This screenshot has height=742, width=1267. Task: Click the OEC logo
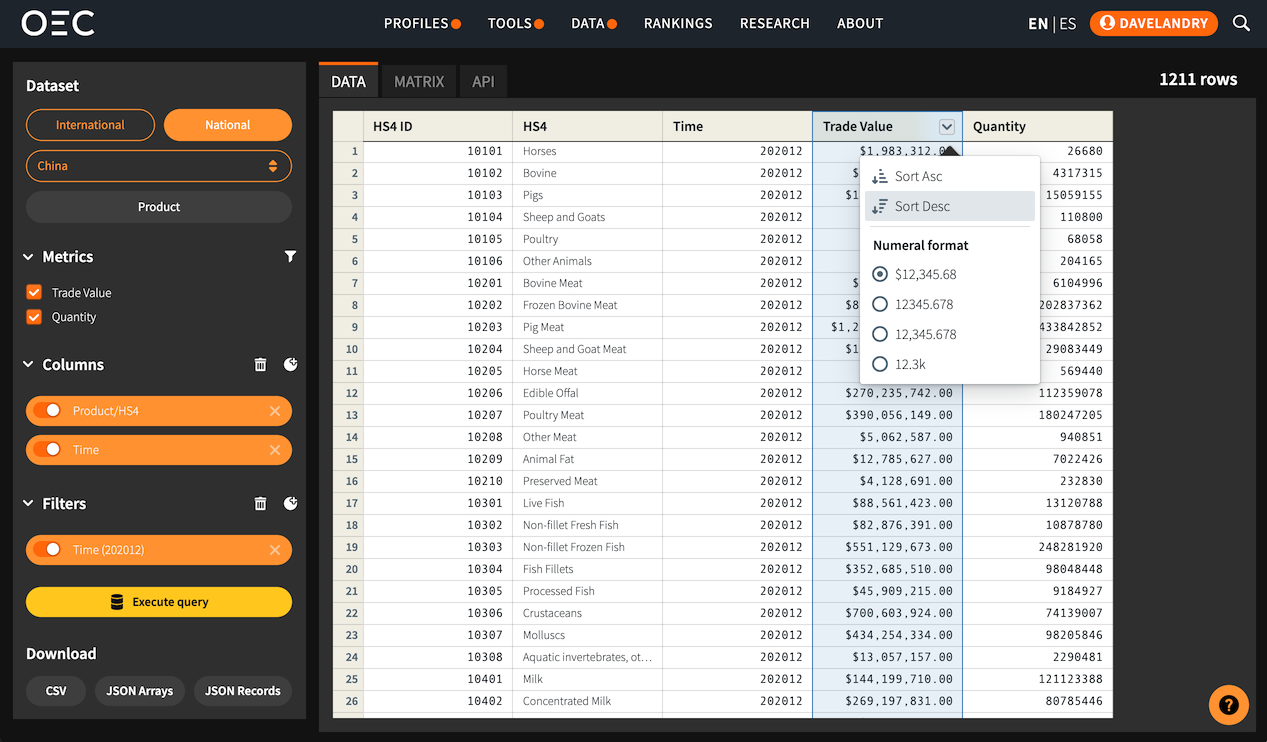(x=58, y=23)
